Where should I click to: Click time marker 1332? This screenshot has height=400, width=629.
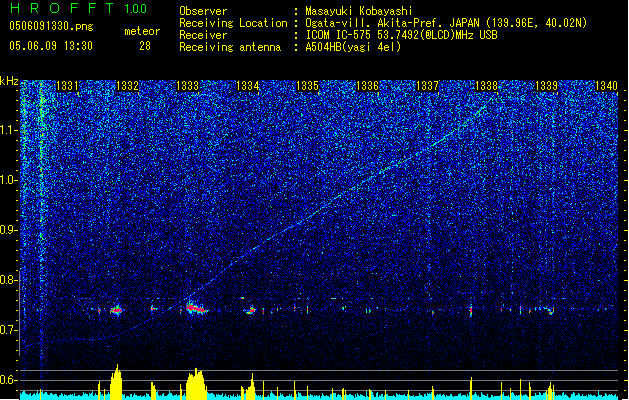127,86
